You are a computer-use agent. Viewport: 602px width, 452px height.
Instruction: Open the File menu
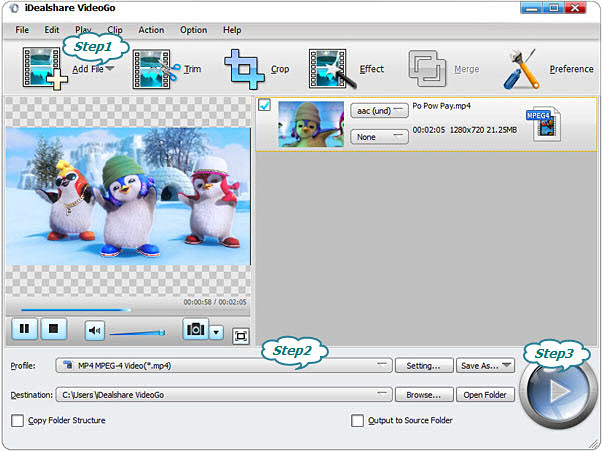pos(22,30)
